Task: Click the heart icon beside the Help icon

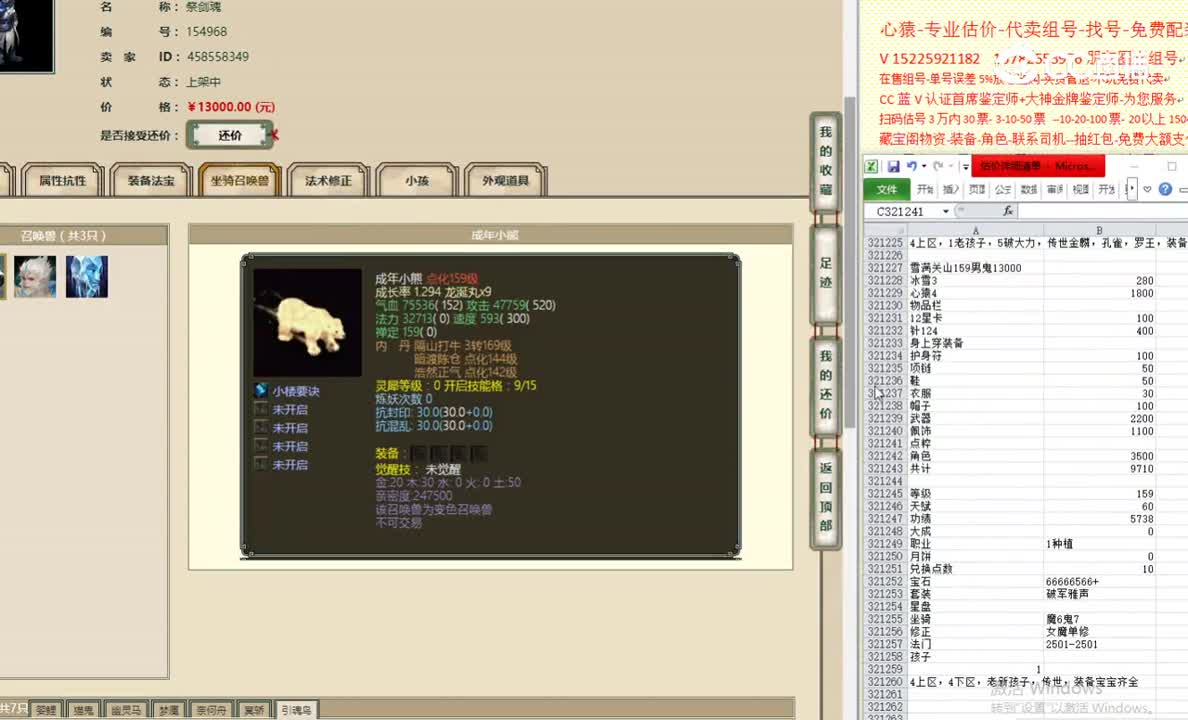Action: pyautogui.click(x=1147, y=190)
